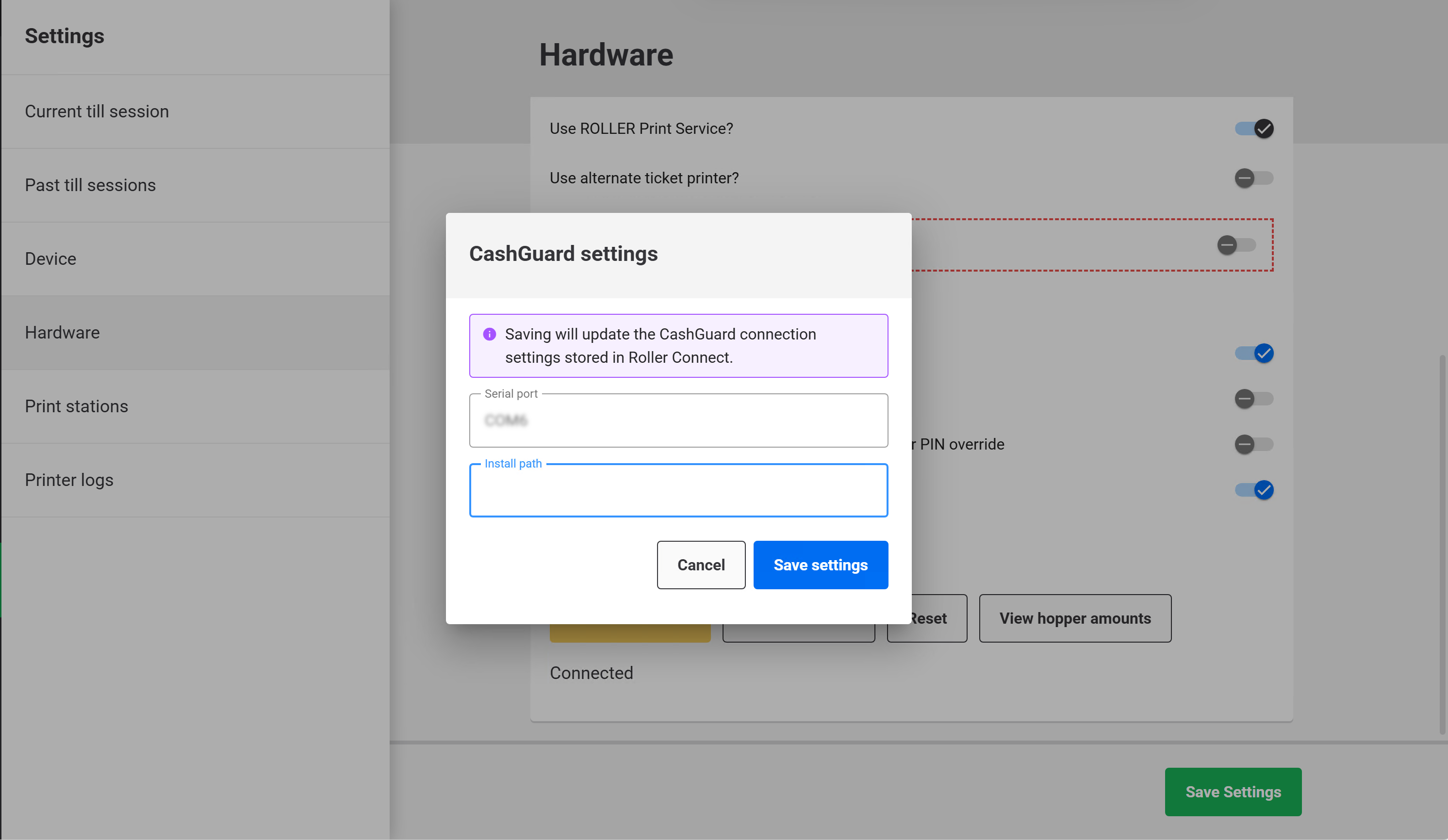Click the CashGuard settings dialog title
This screenshot has width=1448, height=840.
point(563,254)
